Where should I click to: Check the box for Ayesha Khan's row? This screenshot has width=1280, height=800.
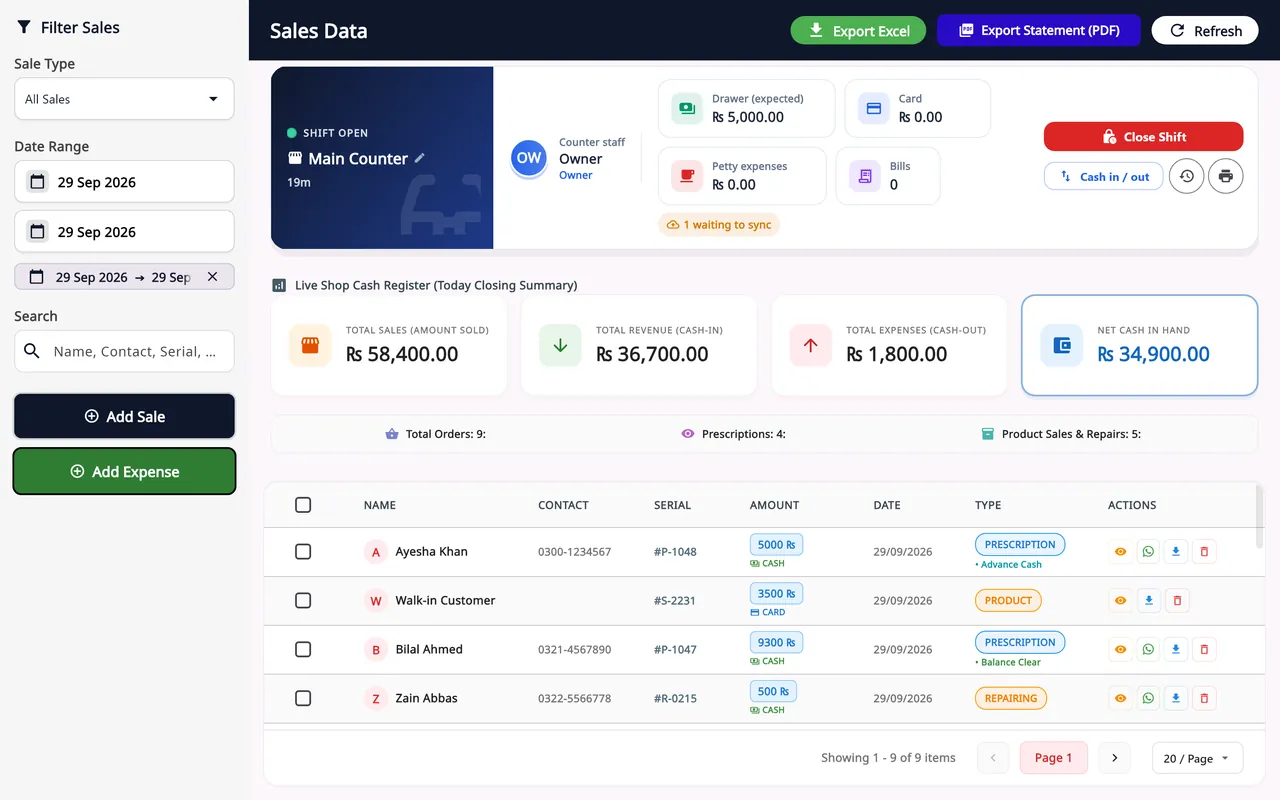coord(303,551)
